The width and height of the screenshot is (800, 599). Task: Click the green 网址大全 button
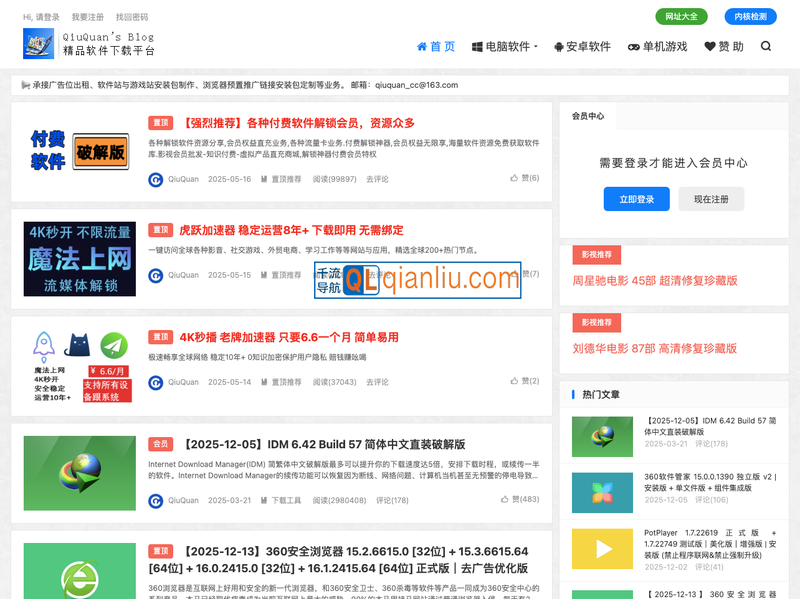pyautogui.click(x=683, y=17)
